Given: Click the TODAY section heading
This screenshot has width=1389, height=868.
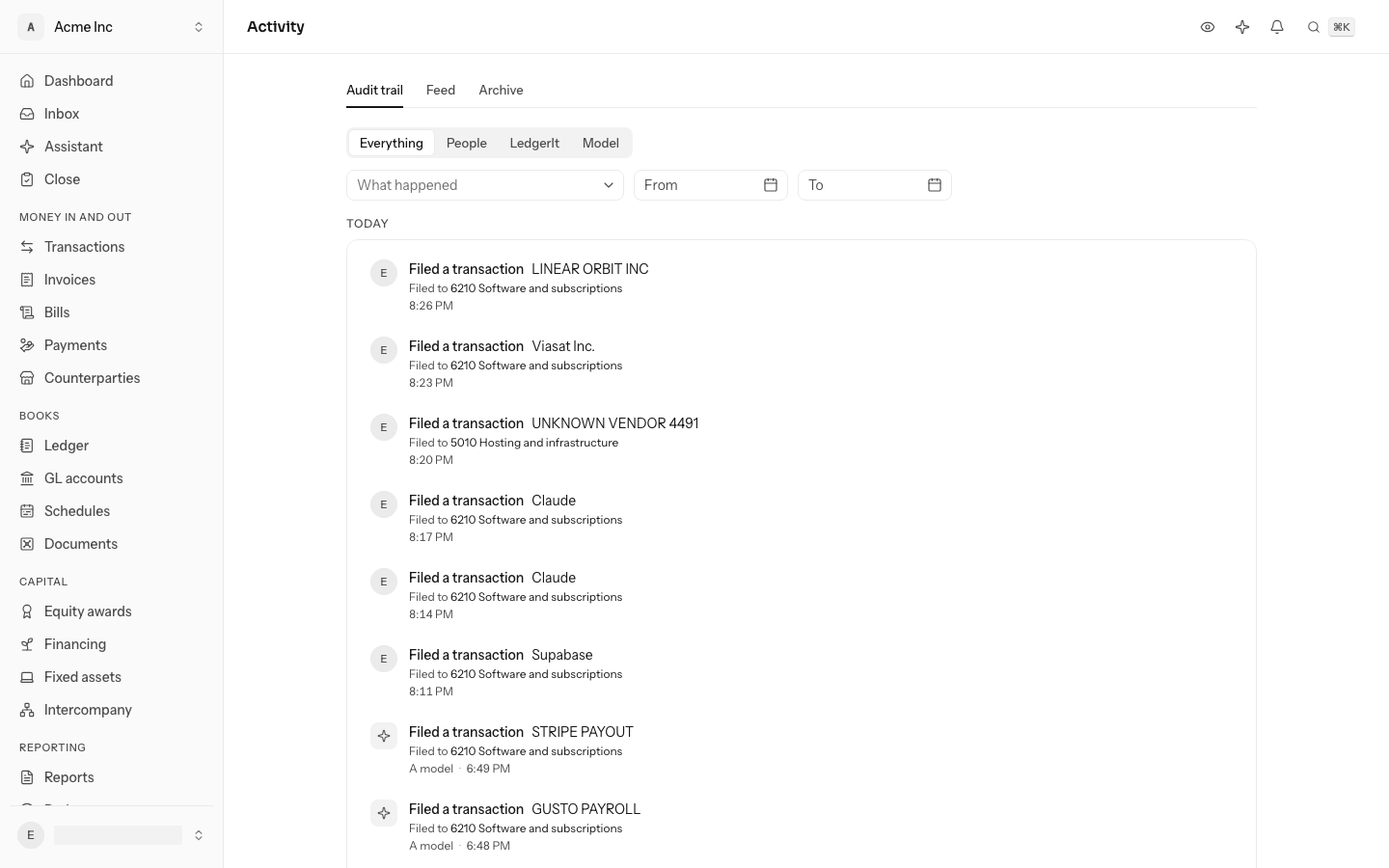Looking at the screenshot, I should click(x=368, y=224).
